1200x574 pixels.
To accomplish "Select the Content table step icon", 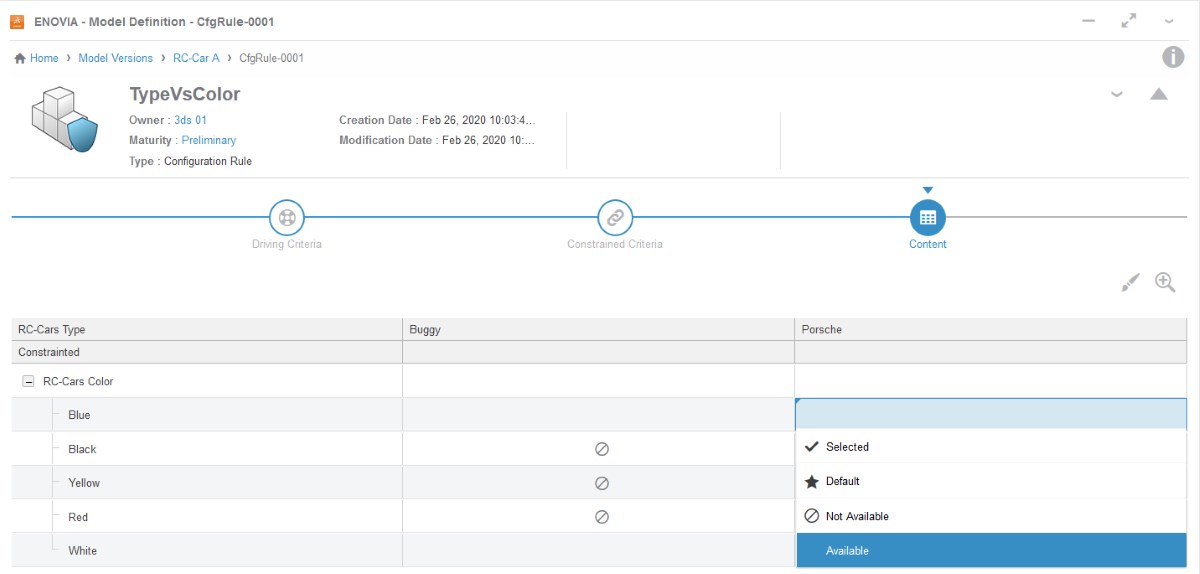I will 927,217.
